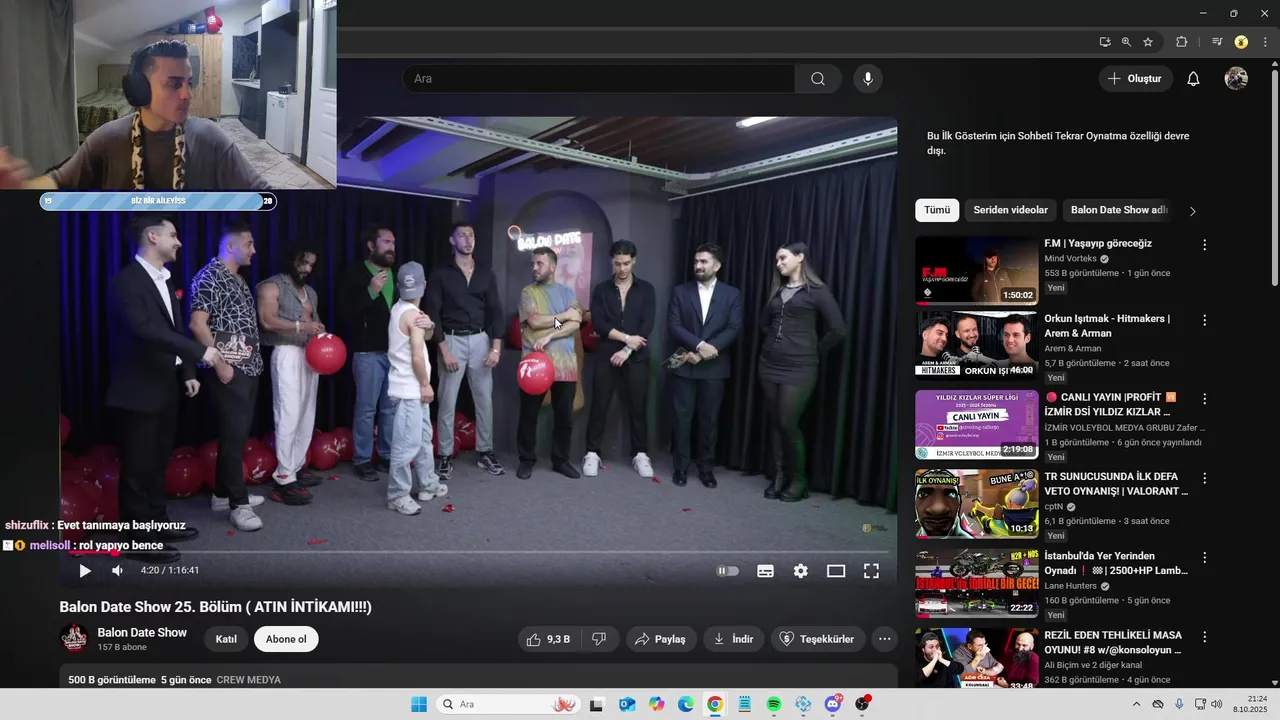The width and height of the screenshot is (1280, 720).
Task: Open options menu for İstanbul'da Yer Yerinden video
Action: coord(1204,557)
